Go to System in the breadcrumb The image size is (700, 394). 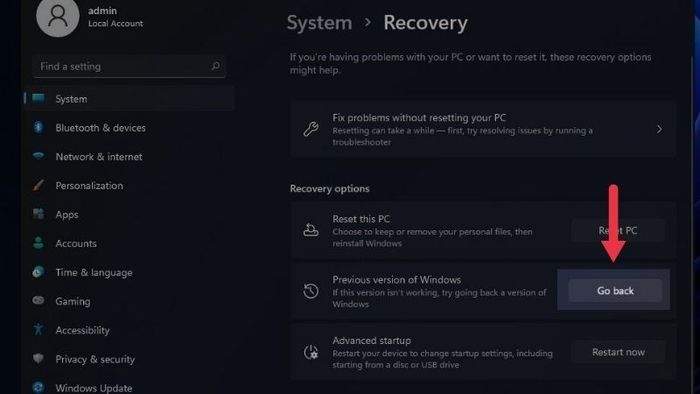(319, 23)
